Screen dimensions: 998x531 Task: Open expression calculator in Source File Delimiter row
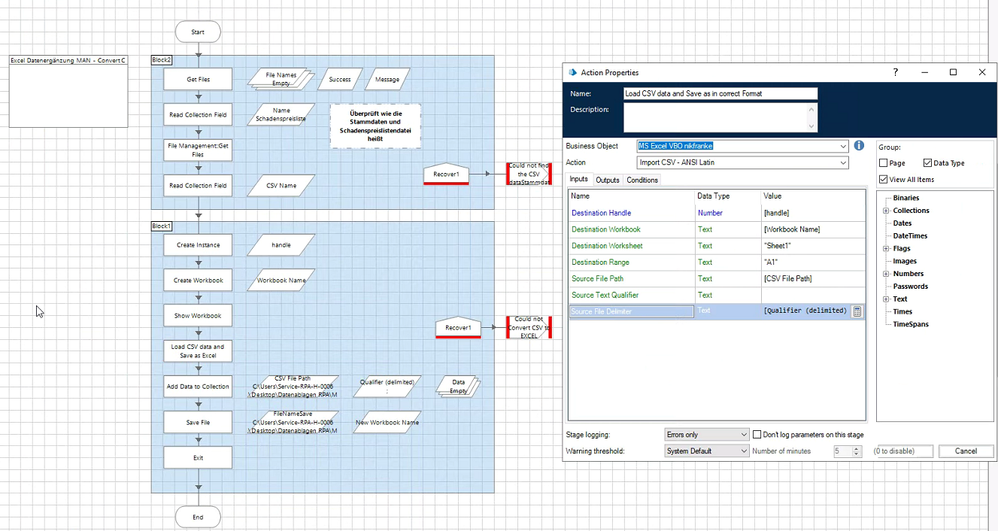point(857,311)
